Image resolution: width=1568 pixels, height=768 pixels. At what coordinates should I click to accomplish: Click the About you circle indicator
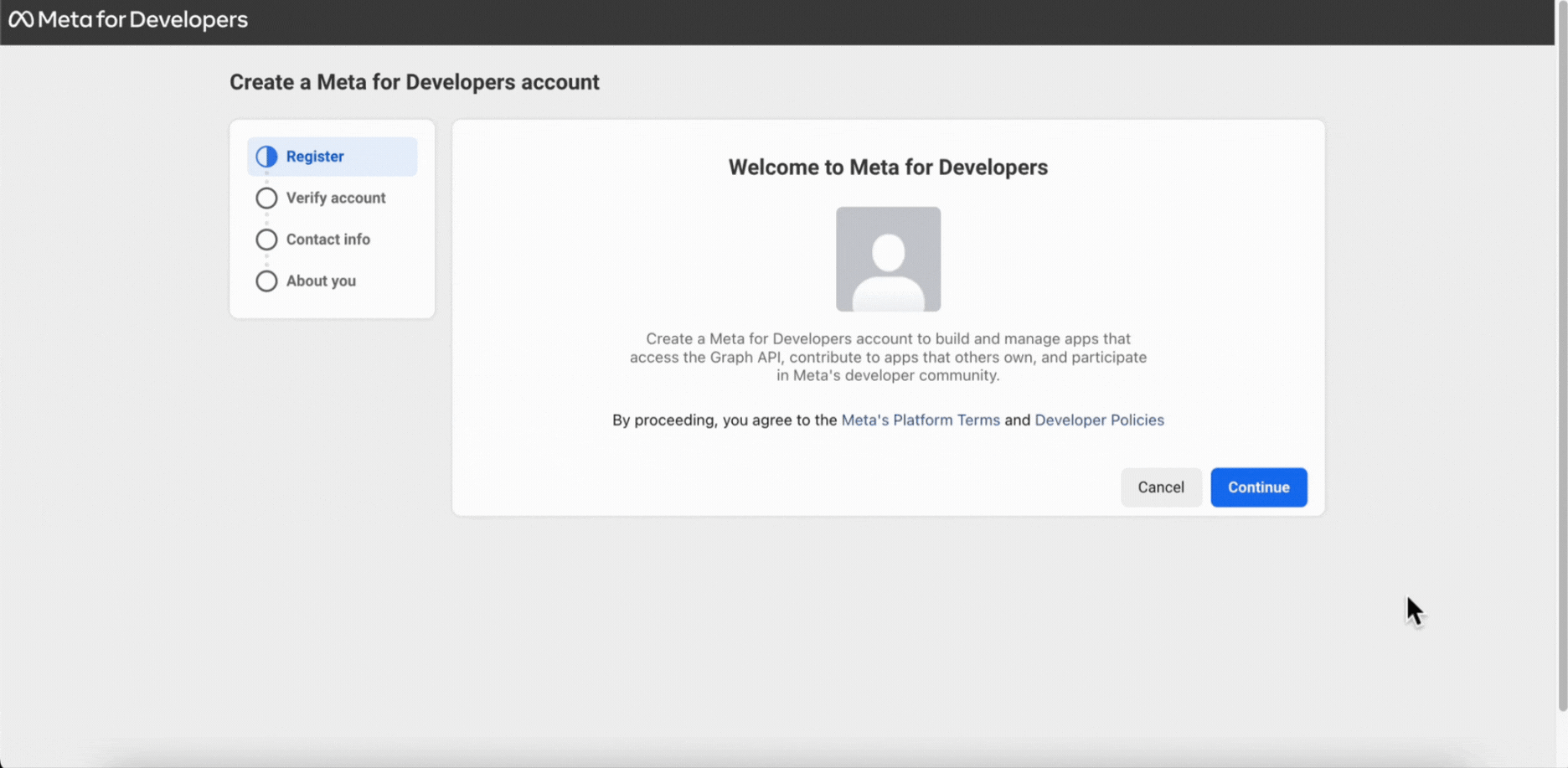[266, 281]
